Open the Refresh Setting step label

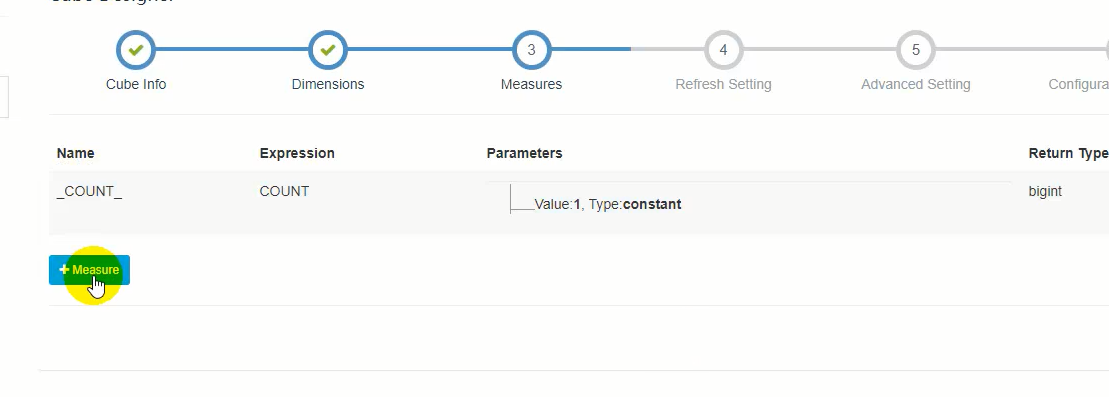click(x=723, y=84)
